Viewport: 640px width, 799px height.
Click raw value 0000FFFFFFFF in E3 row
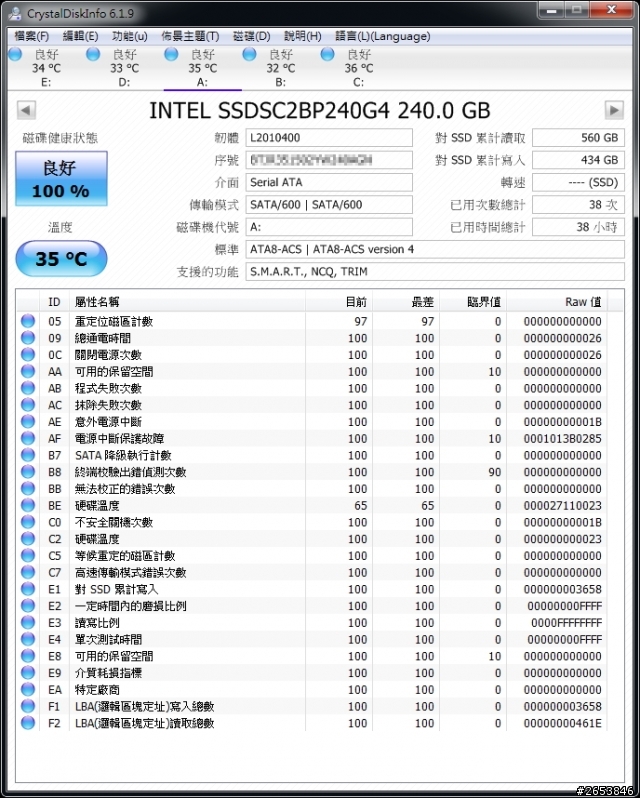566,622
